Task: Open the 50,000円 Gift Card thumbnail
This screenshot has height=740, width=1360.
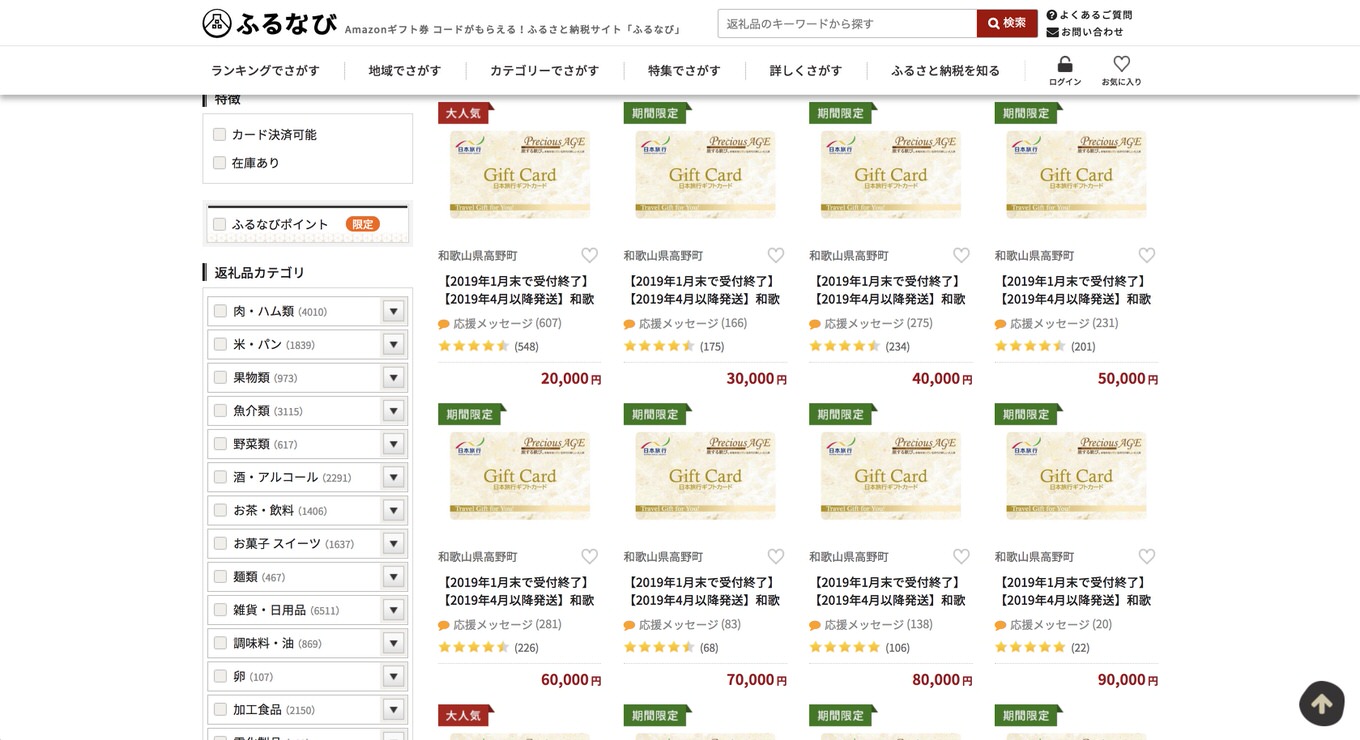Action: click(x=1076, y=175)
